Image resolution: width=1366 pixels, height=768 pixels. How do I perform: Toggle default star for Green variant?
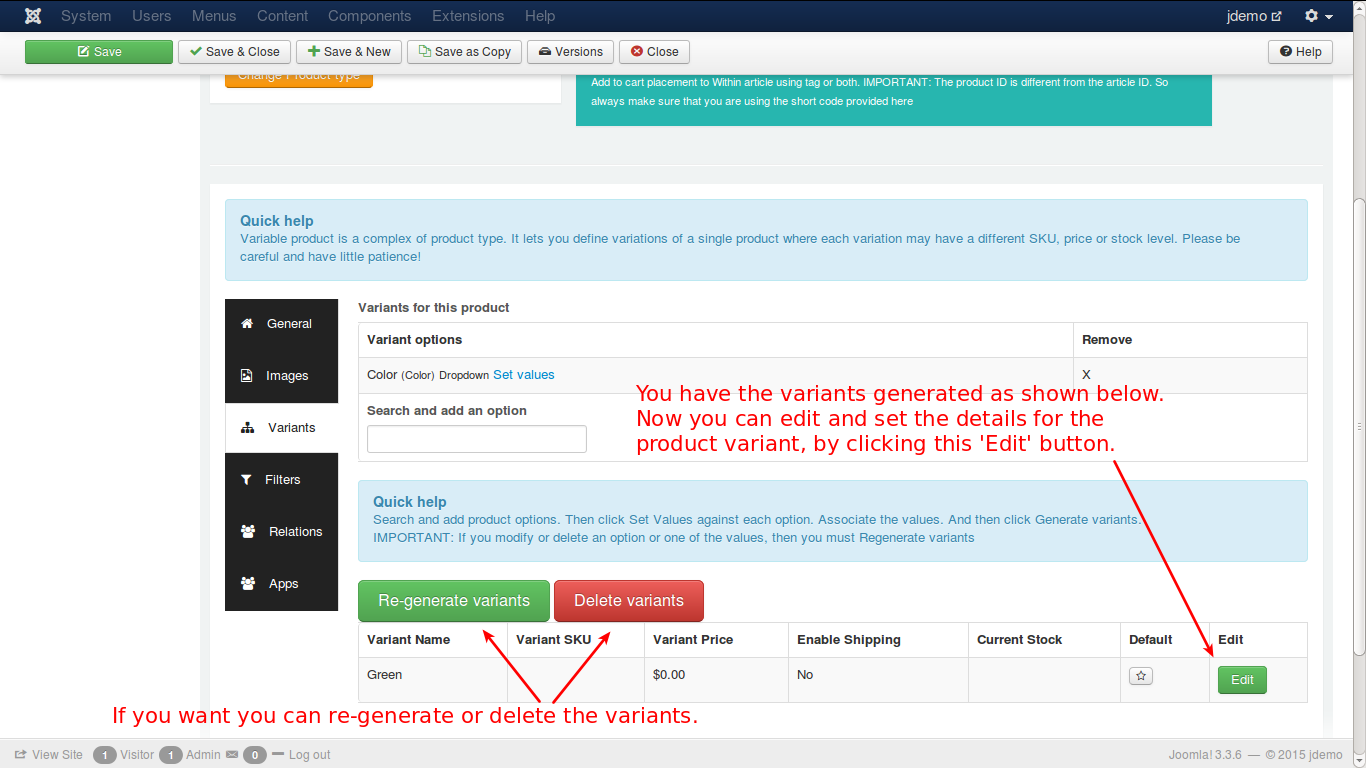tap(1141, 676)
